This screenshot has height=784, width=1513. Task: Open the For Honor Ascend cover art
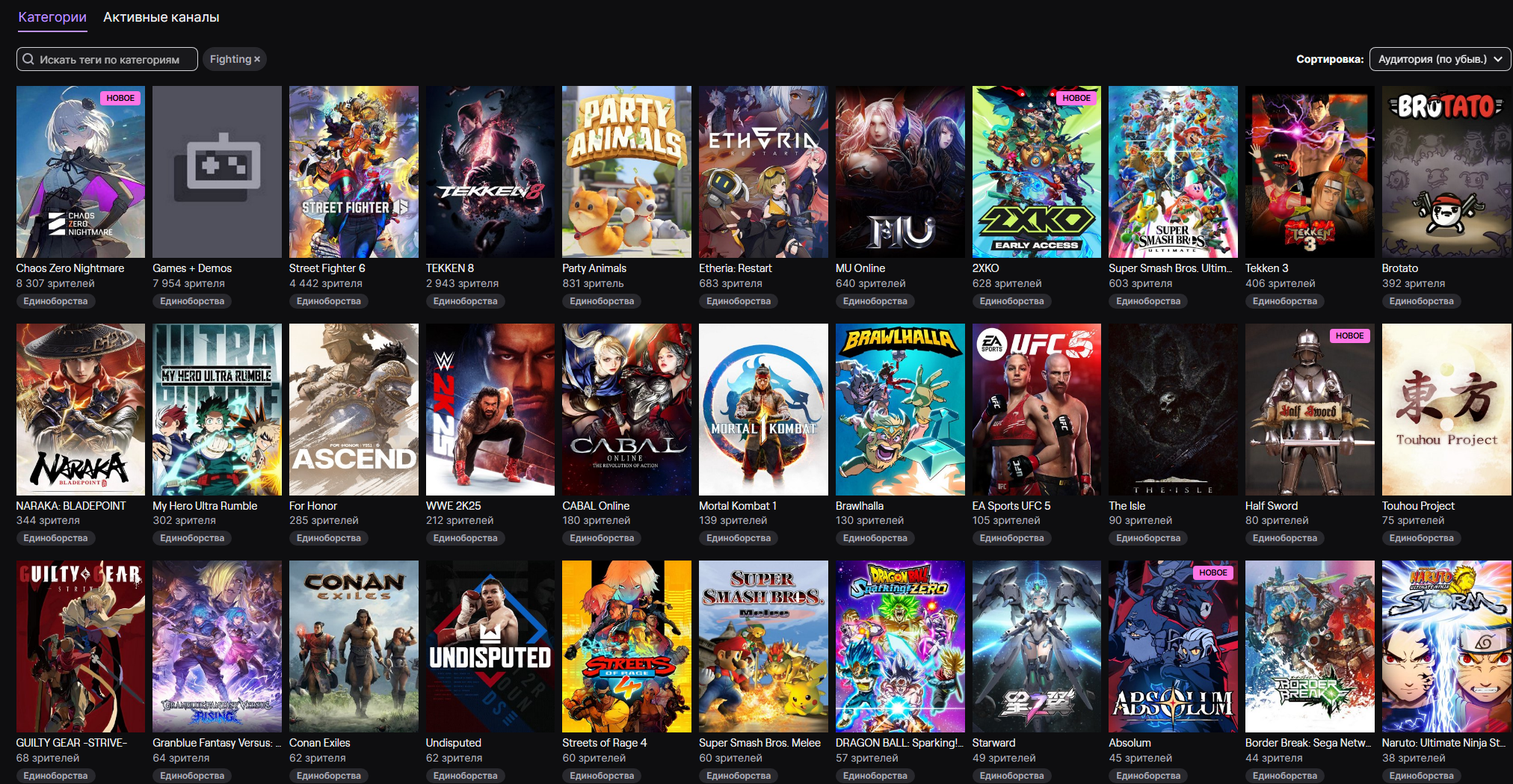pos(354,410)
